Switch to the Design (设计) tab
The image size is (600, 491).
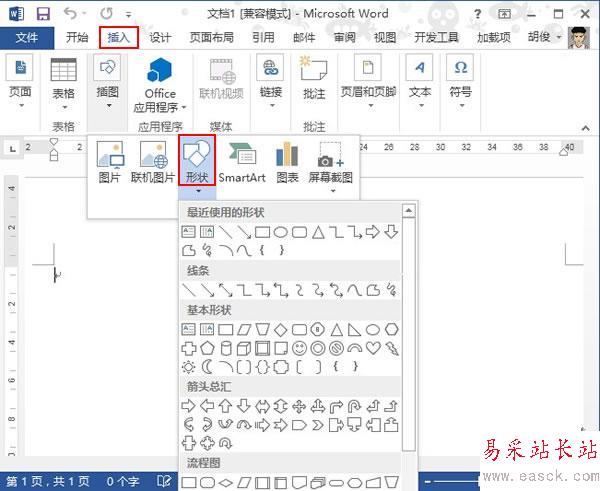pos(160,38)
